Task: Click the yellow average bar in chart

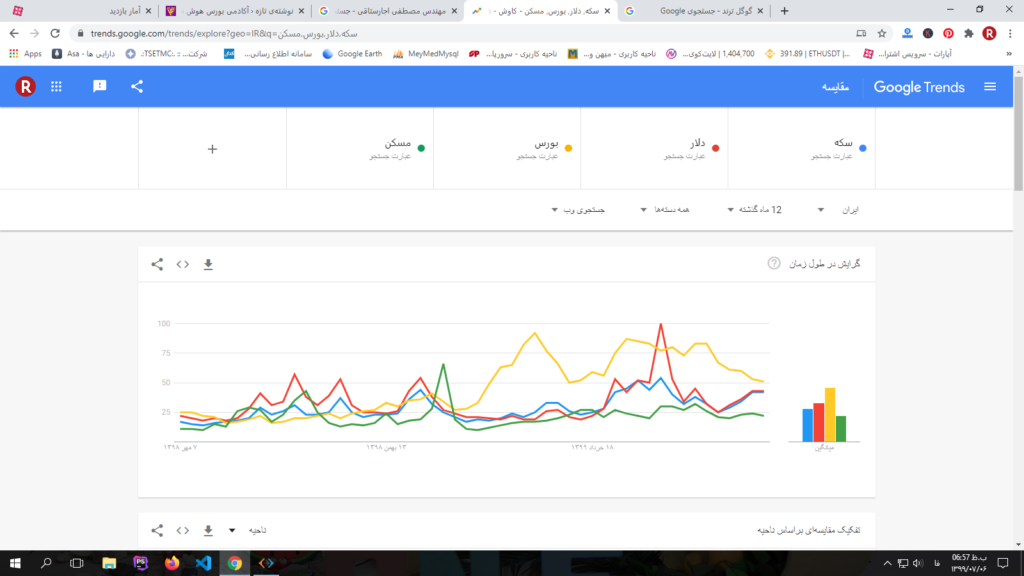Action: 829,415
